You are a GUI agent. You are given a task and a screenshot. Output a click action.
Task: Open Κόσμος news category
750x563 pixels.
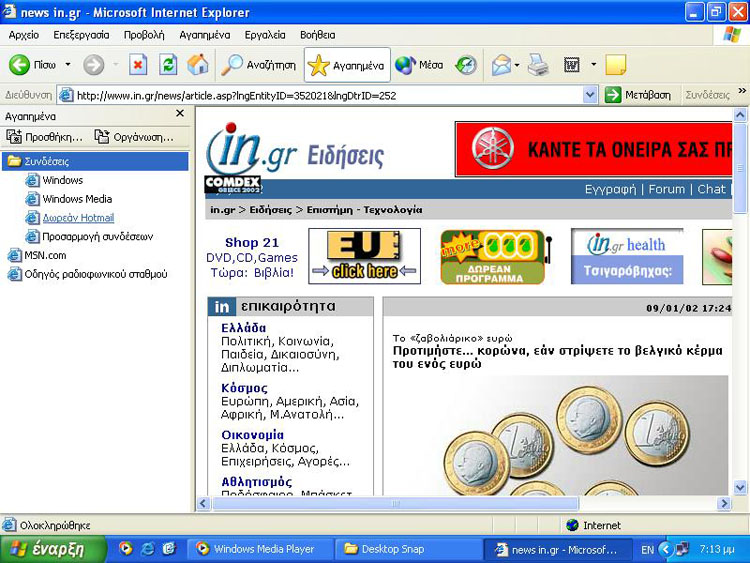click(244, 388)
